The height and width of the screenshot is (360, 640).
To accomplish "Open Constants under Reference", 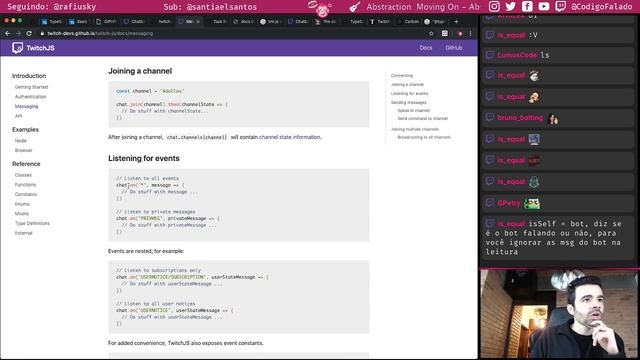I will (x=26, y=194).
